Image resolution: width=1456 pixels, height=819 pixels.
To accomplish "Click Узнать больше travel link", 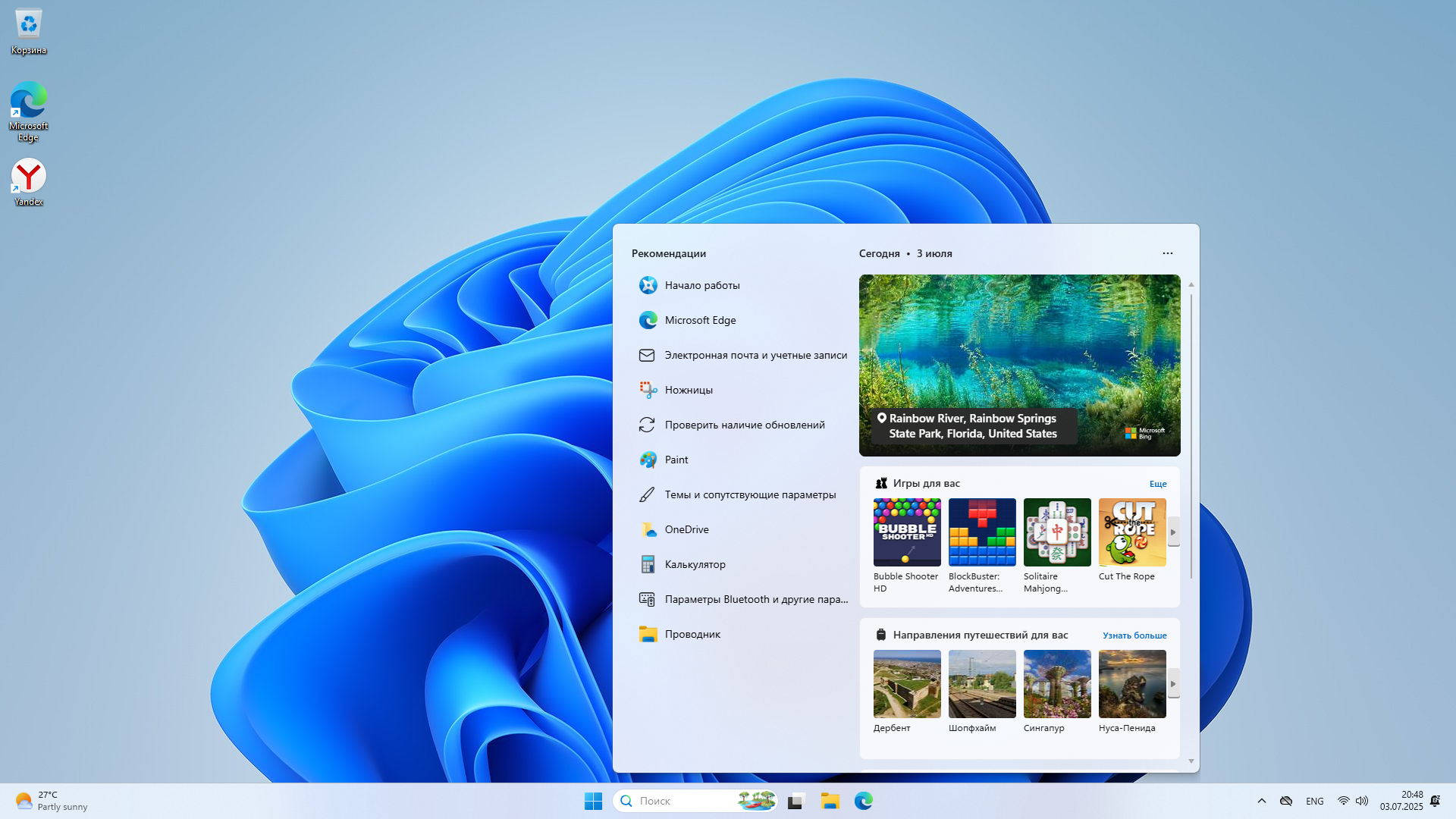I will 1134,635.
